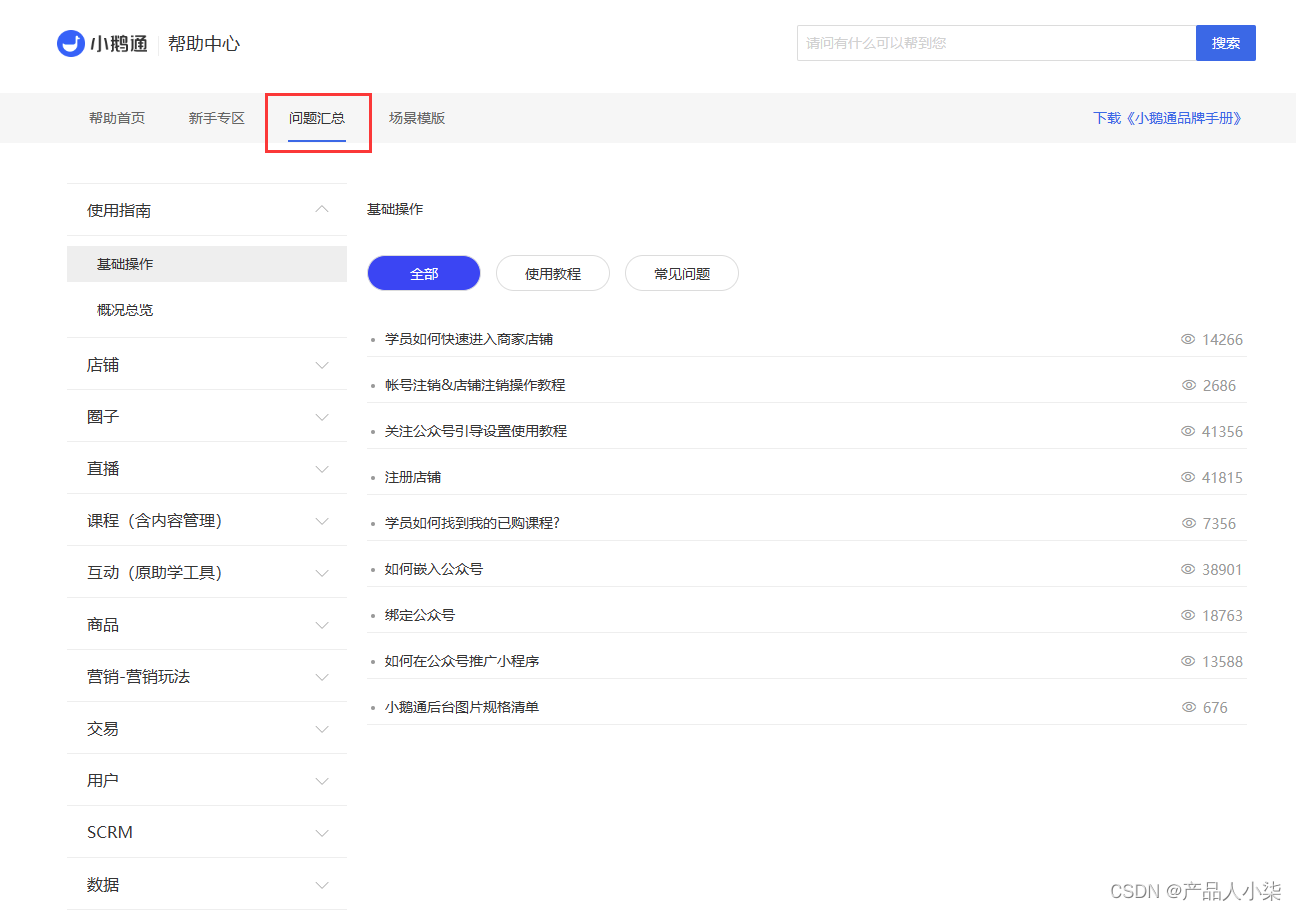This screenshot has height=911, width=1296.
Task: Open article 小鹅通后台图片规格清单
Action: tap(462, 707)
